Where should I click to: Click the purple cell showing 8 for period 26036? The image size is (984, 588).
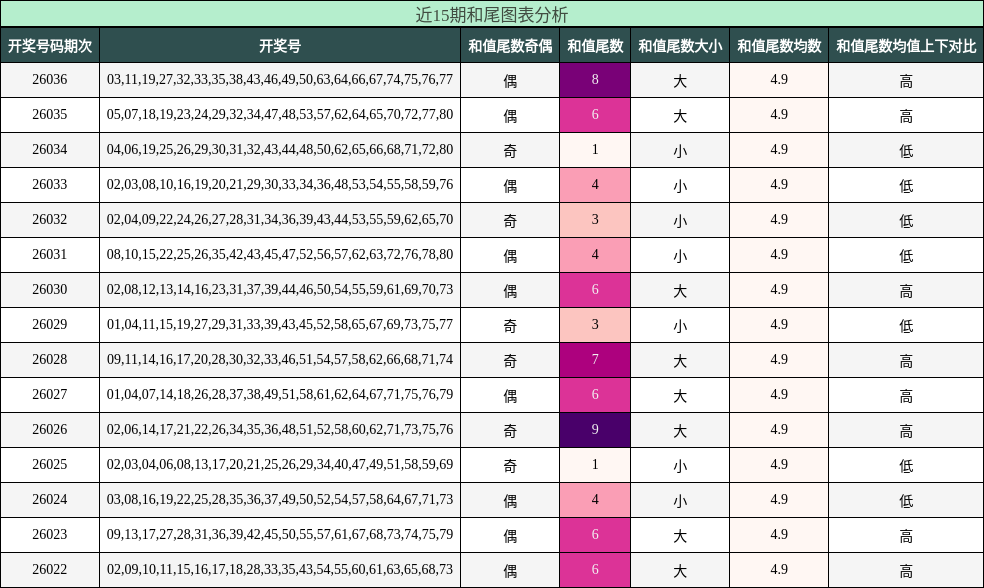click(595, 78)
